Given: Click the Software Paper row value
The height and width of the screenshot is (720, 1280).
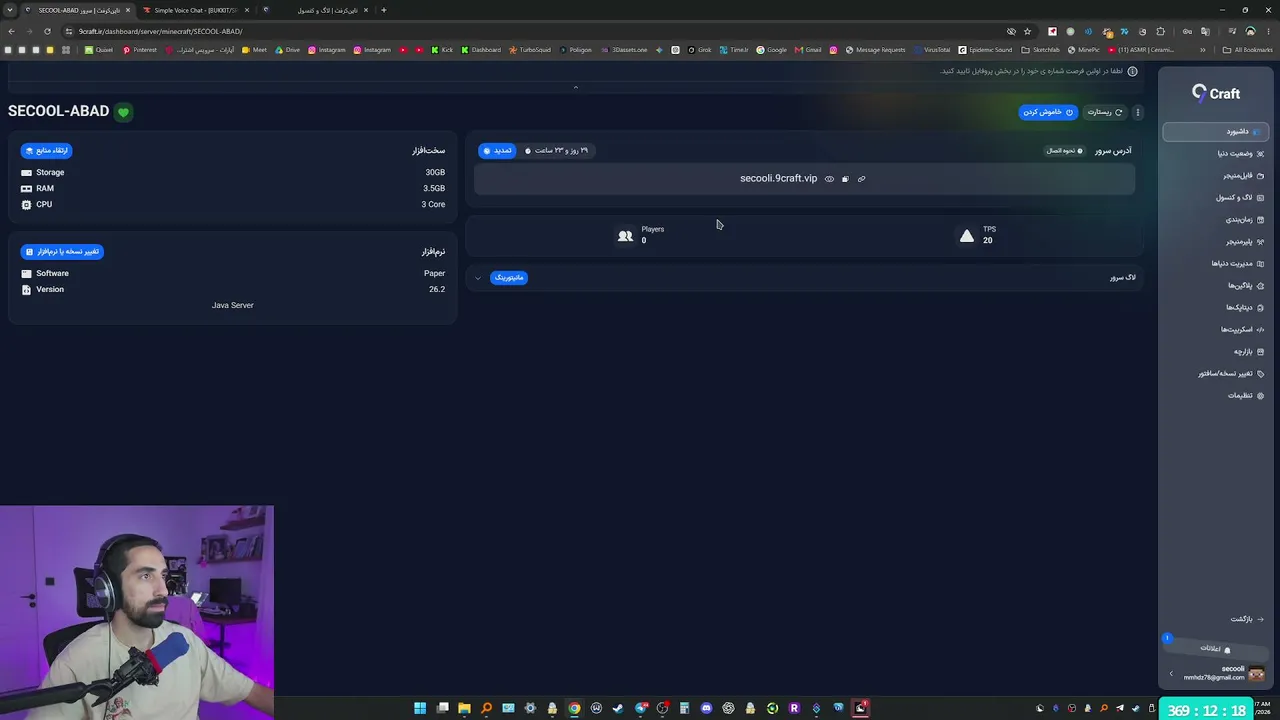Looking at the screenshot, I should pos(434,274).
